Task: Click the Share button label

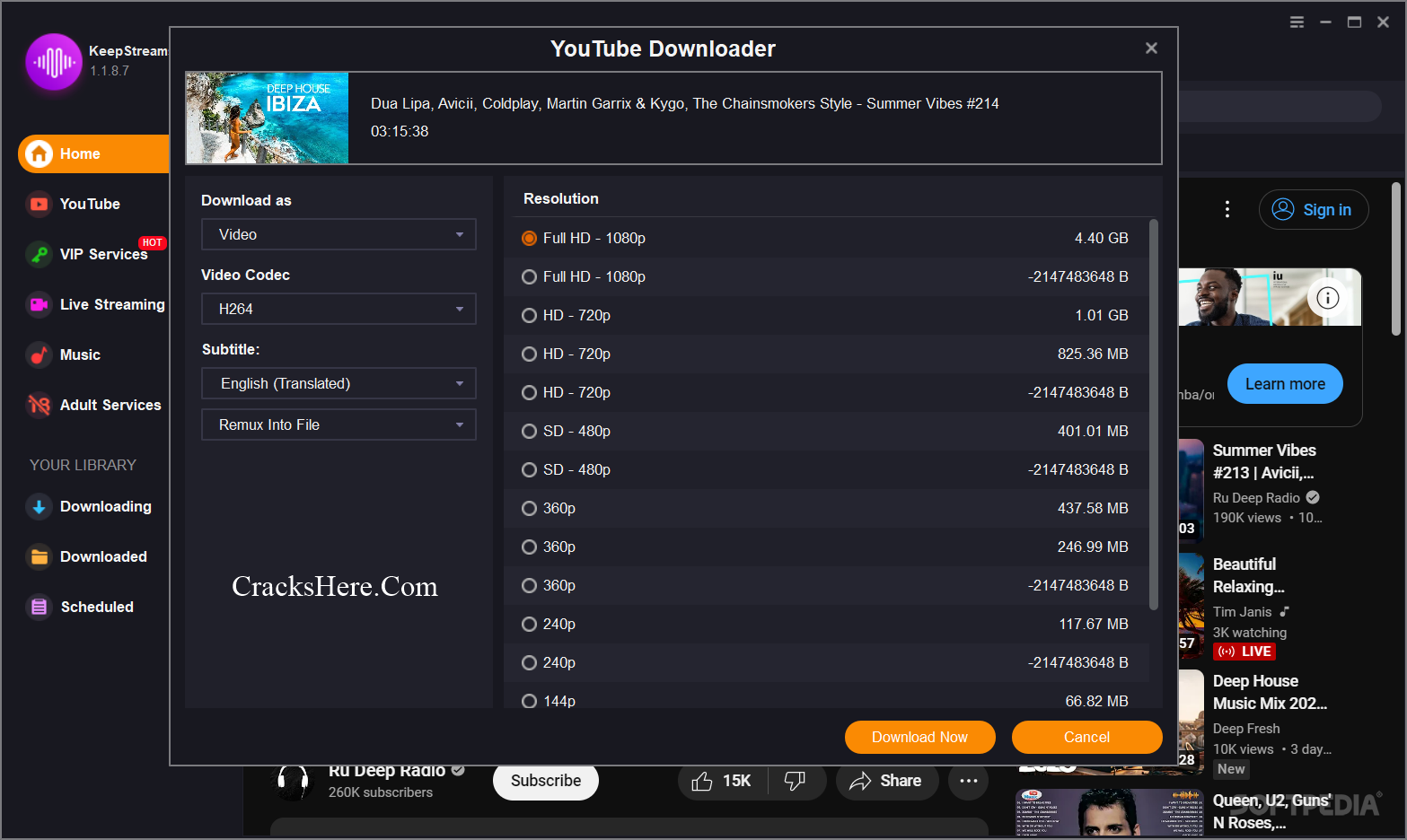Action: 901,782
